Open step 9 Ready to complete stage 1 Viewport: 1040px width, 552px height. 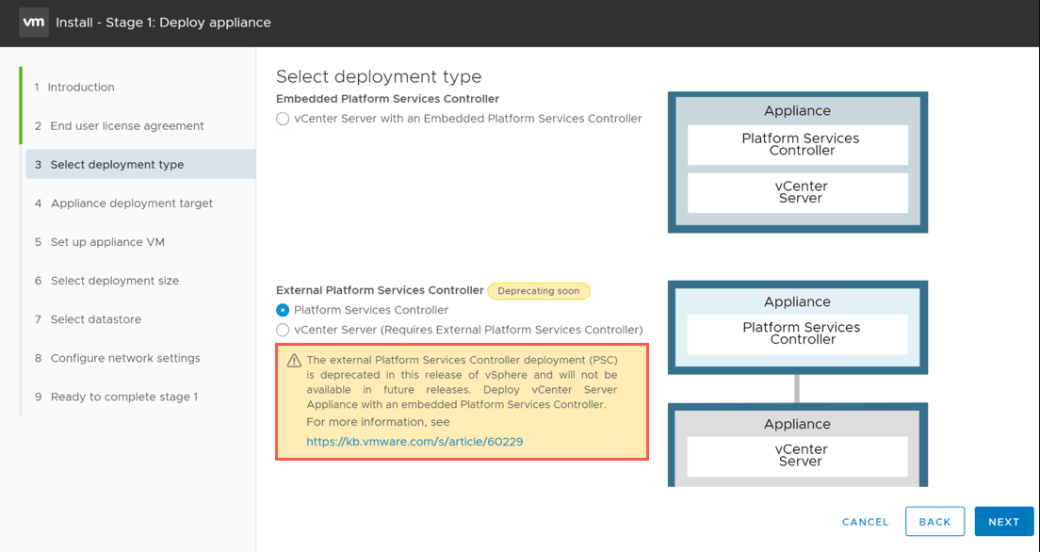[124, 397]
